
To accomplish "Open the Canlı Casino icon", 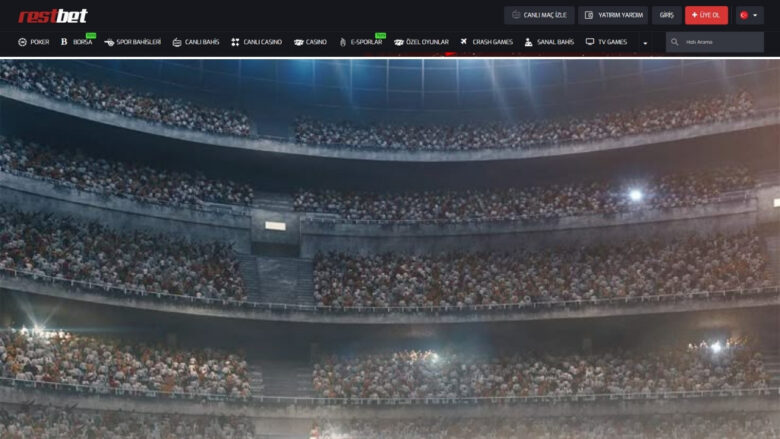I will 235,42.
